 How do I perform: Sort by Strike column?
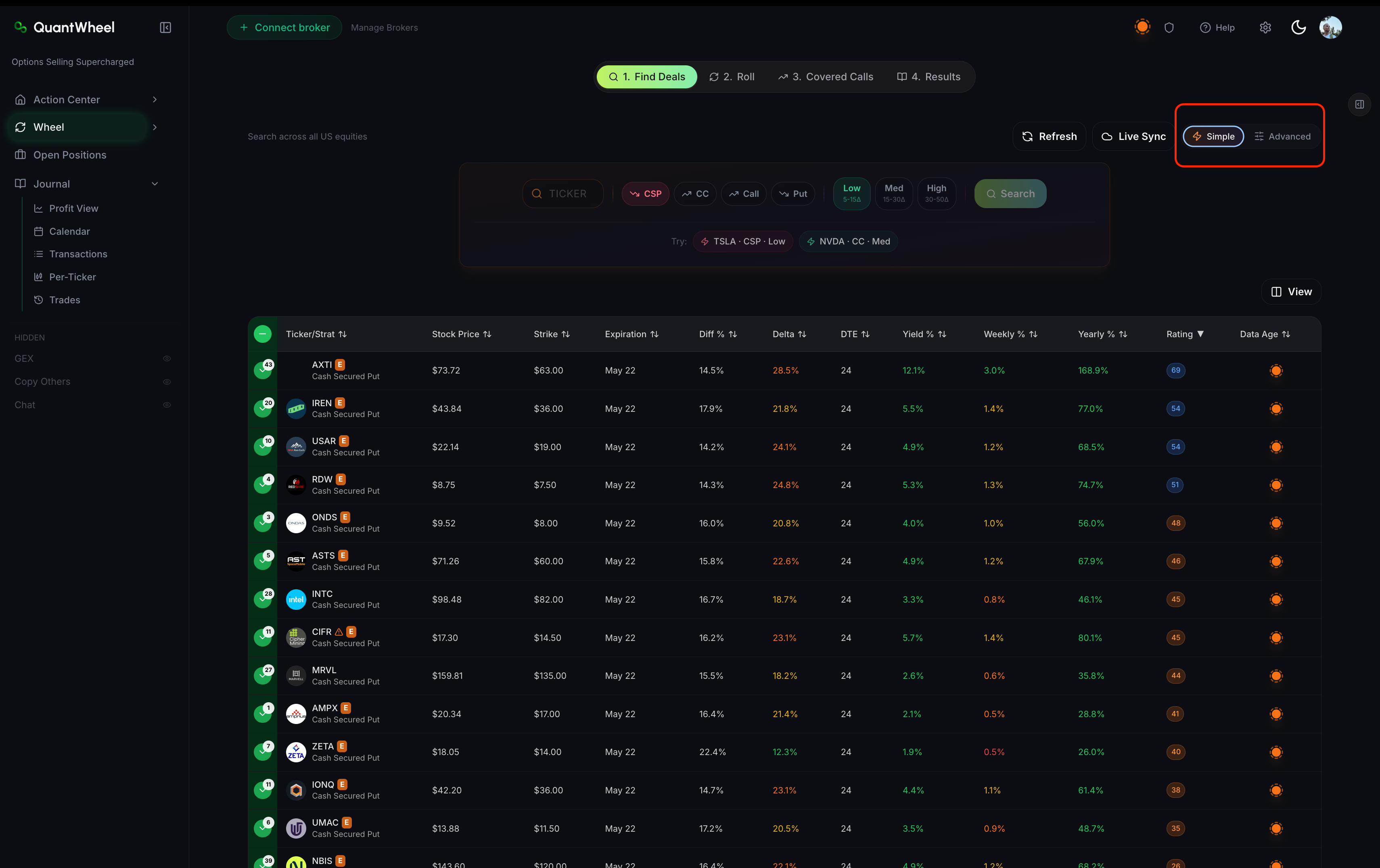[551, 334]
